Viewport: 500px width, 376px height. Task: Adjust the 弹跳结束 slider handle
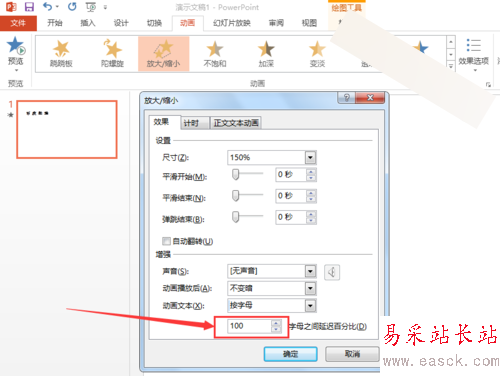click(236, 217)
